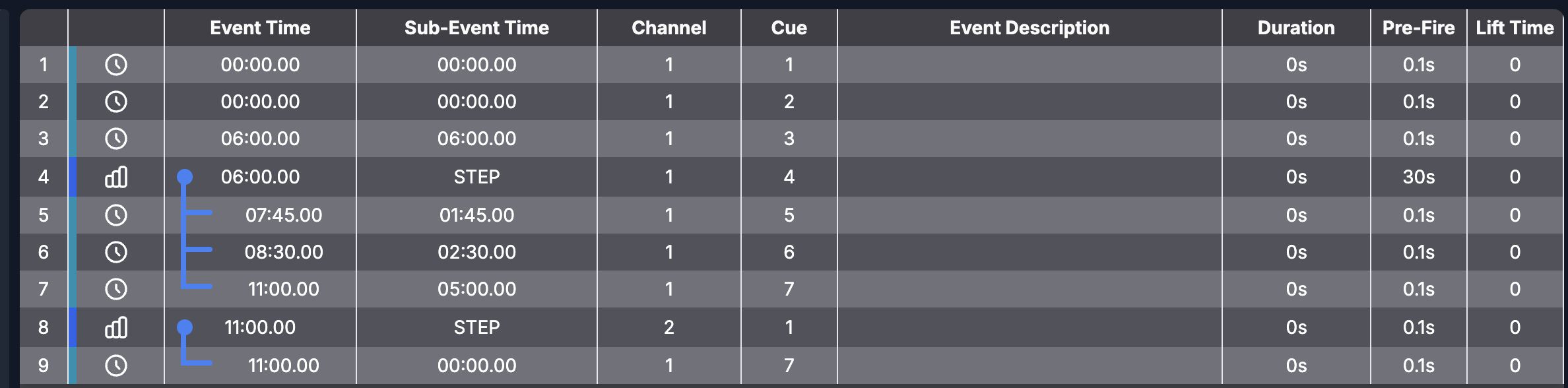This screenshot has height=388, width=1568.
Task: Collapse the step group at row 4
Action: click(x=185, y=177)
